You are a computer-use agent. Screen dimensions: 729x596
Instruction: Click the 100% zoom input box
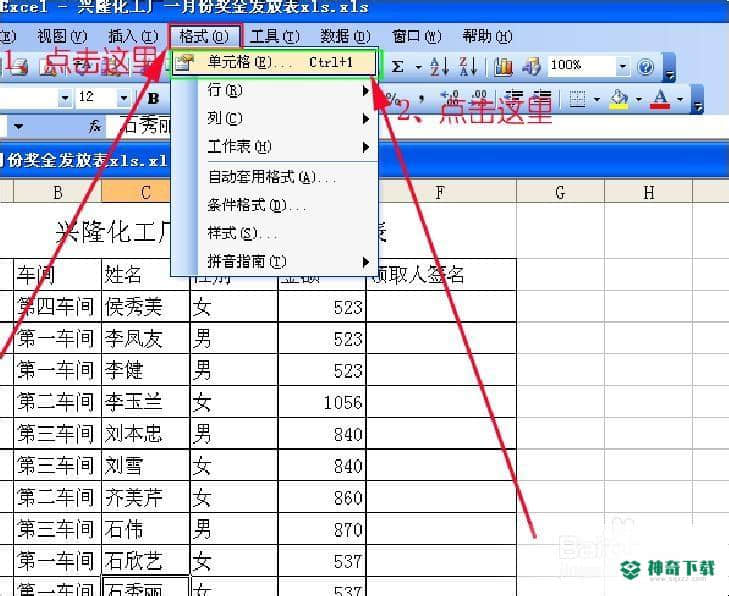[x=582, y=66]
